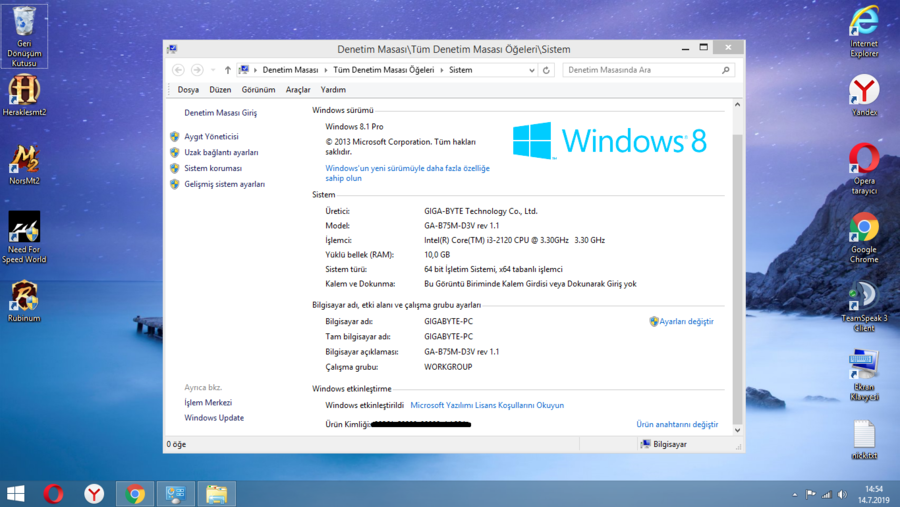Screen dimensions: 900x507
Task: Click the Aygıt Yöneticisi link
Action: [x=211, y=137]
